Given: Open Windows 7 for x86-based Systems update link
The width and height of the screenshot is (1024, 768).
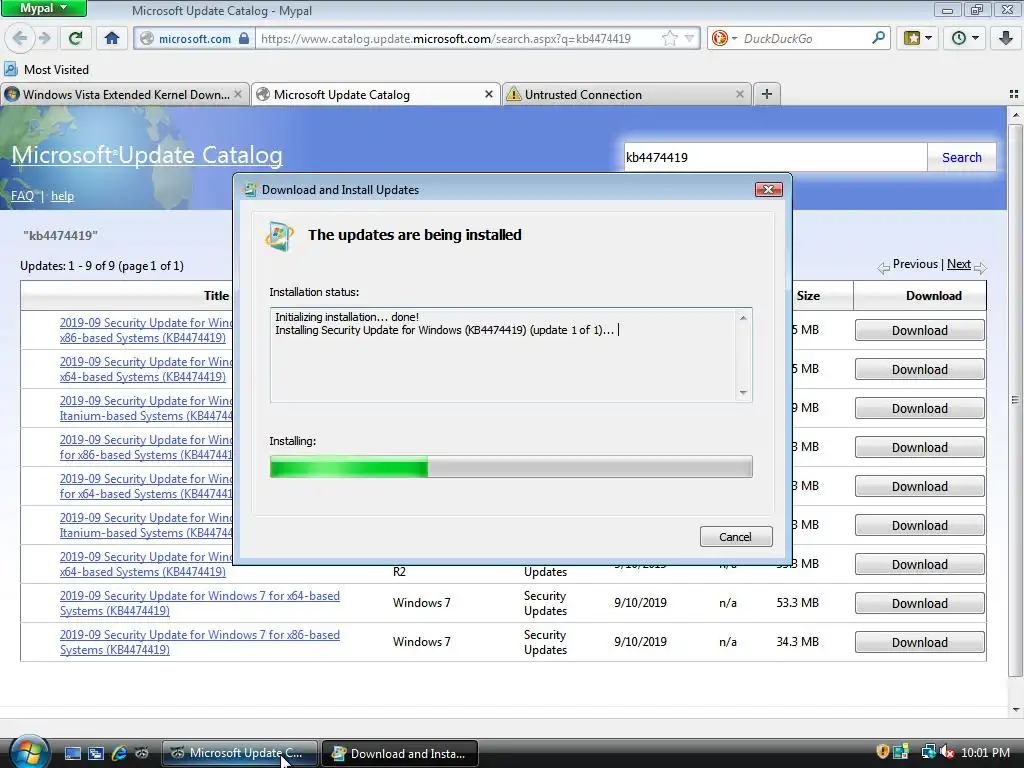Looking at the screenshot, I should (x=199, y=643).
